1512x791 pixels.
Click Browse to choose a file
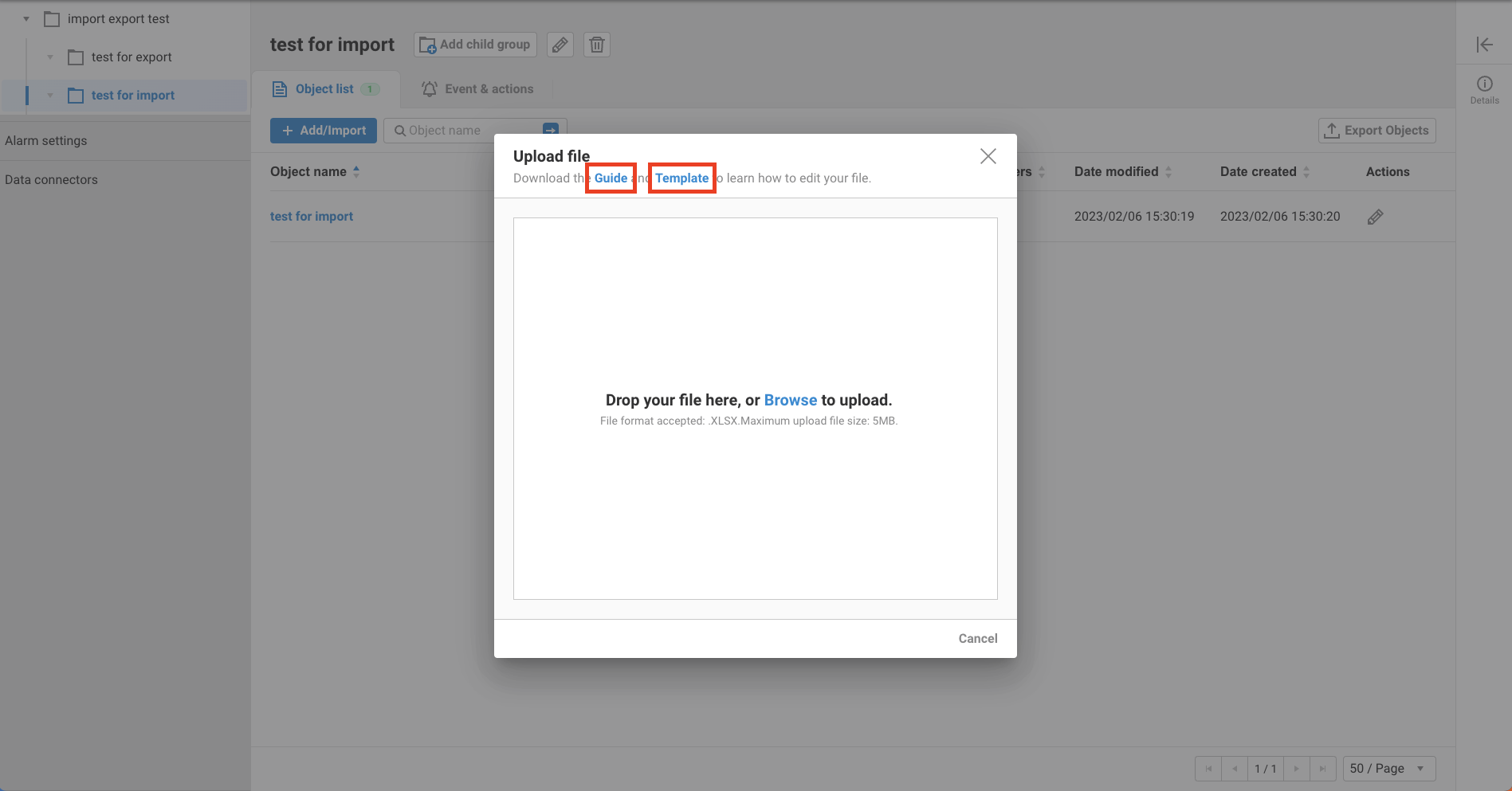coord(790,400)
